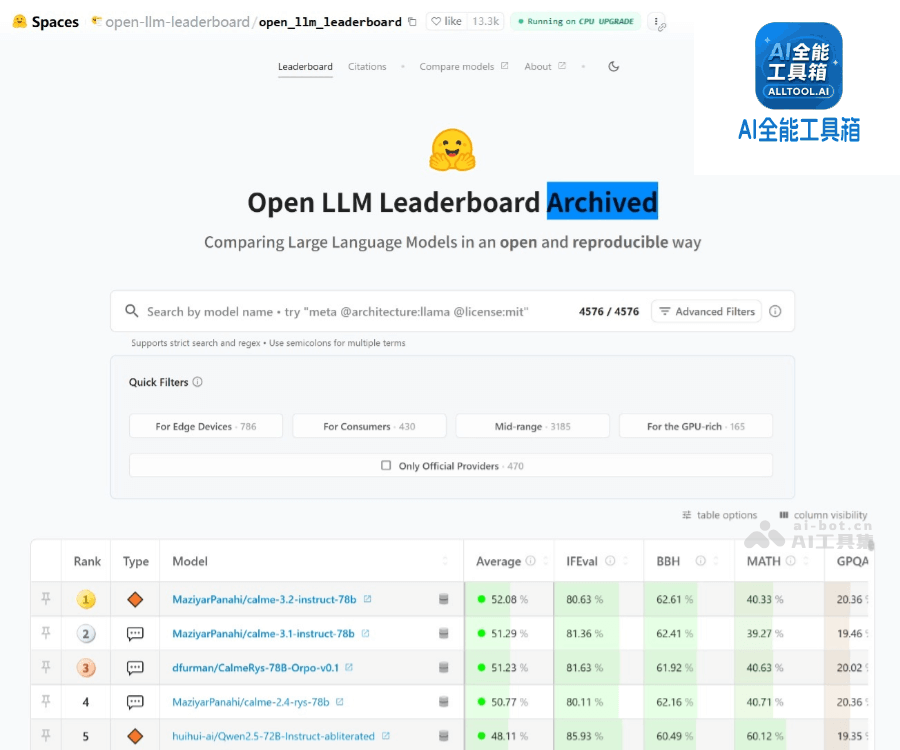The width and height of the screenshot is (900, 750).
Task: Tick the Only Official Providers checkbox
Action: (x=386, y=465)
